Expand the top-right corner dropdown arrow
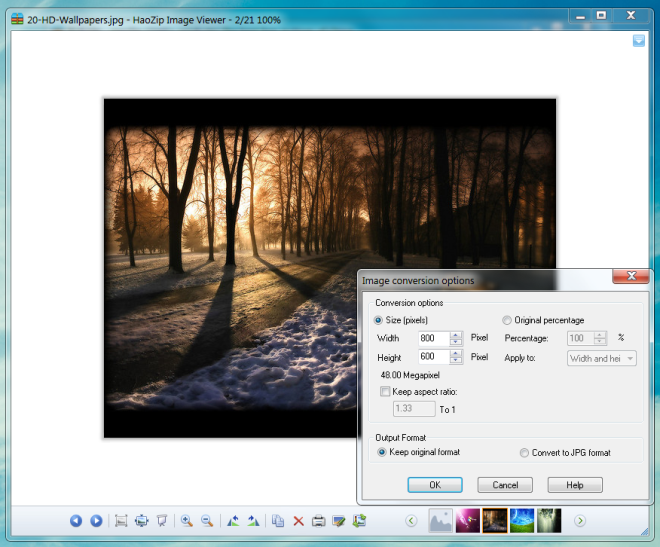This screenshot has height=547, width=660. pyautogui.click(x=638, y=41)
